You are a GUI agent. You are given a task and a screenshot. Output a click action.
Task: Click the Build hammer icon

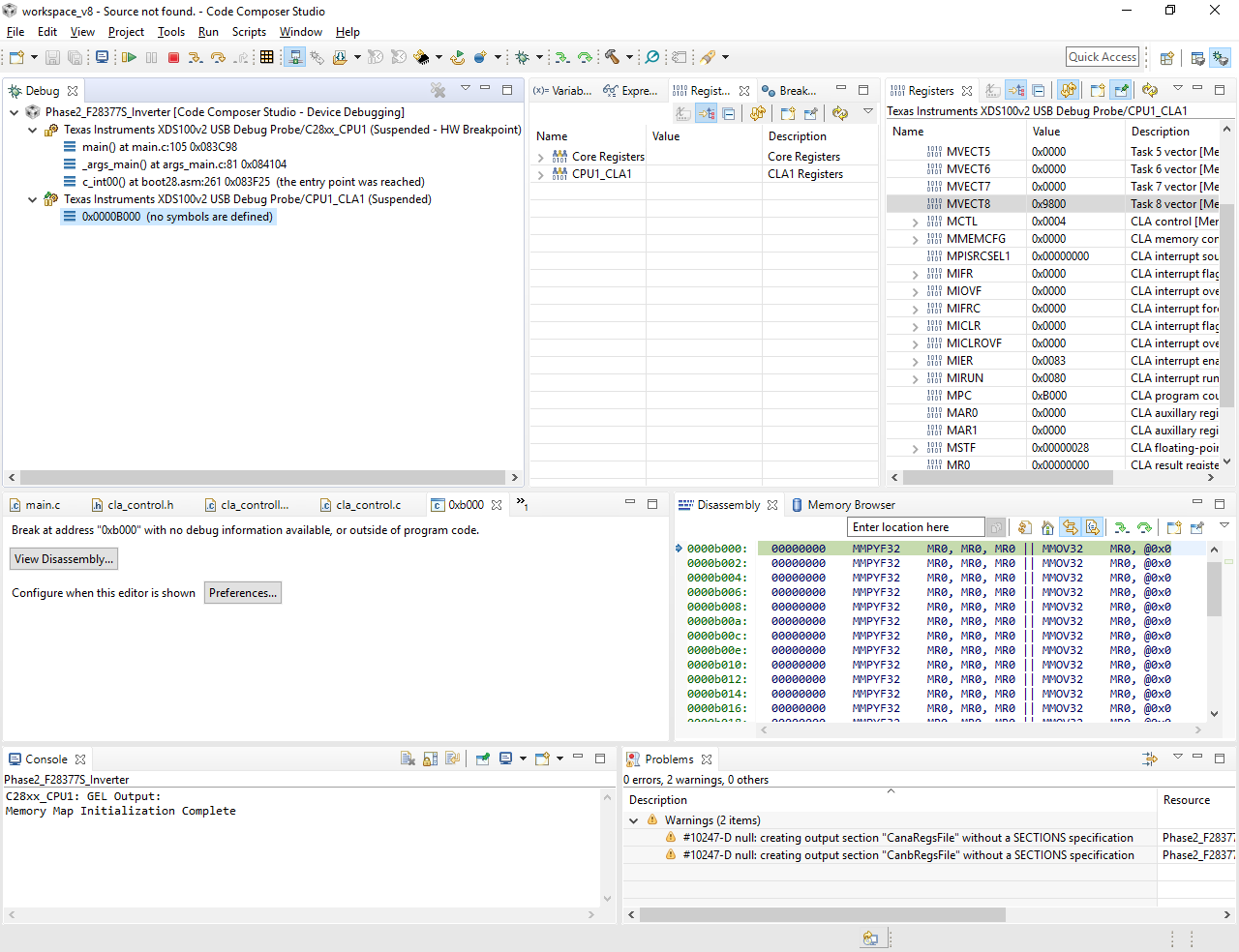click(612, 58)
